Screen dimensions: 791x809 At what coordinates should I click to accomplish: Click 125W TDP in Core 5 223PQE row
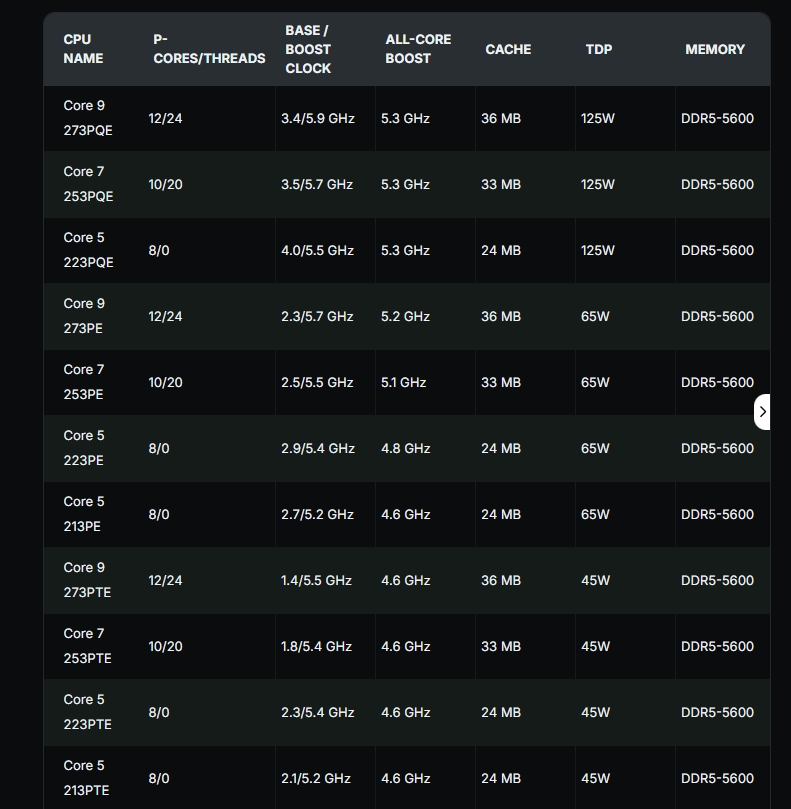tap(598, 251)
